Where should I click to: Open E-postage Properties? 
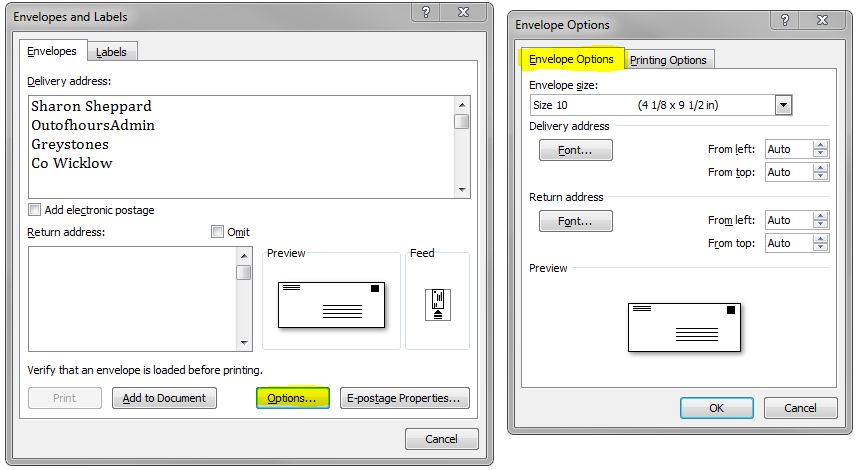click(x=404, y=398)
